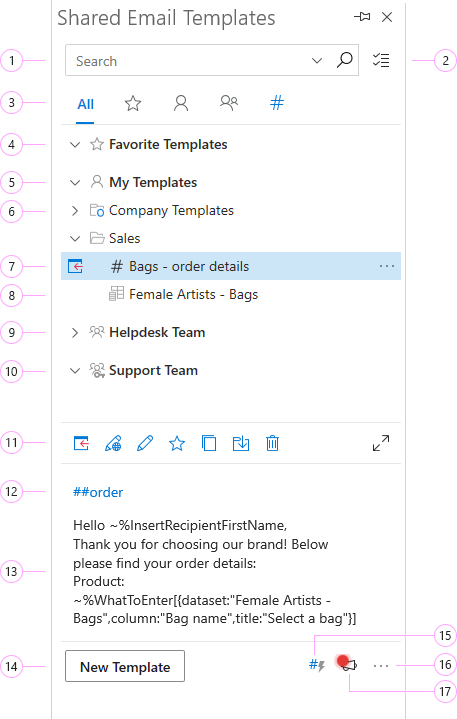Screen dimensions: 457x719
Task: Click the ##order shortcut link
Action: coord(98,492)
